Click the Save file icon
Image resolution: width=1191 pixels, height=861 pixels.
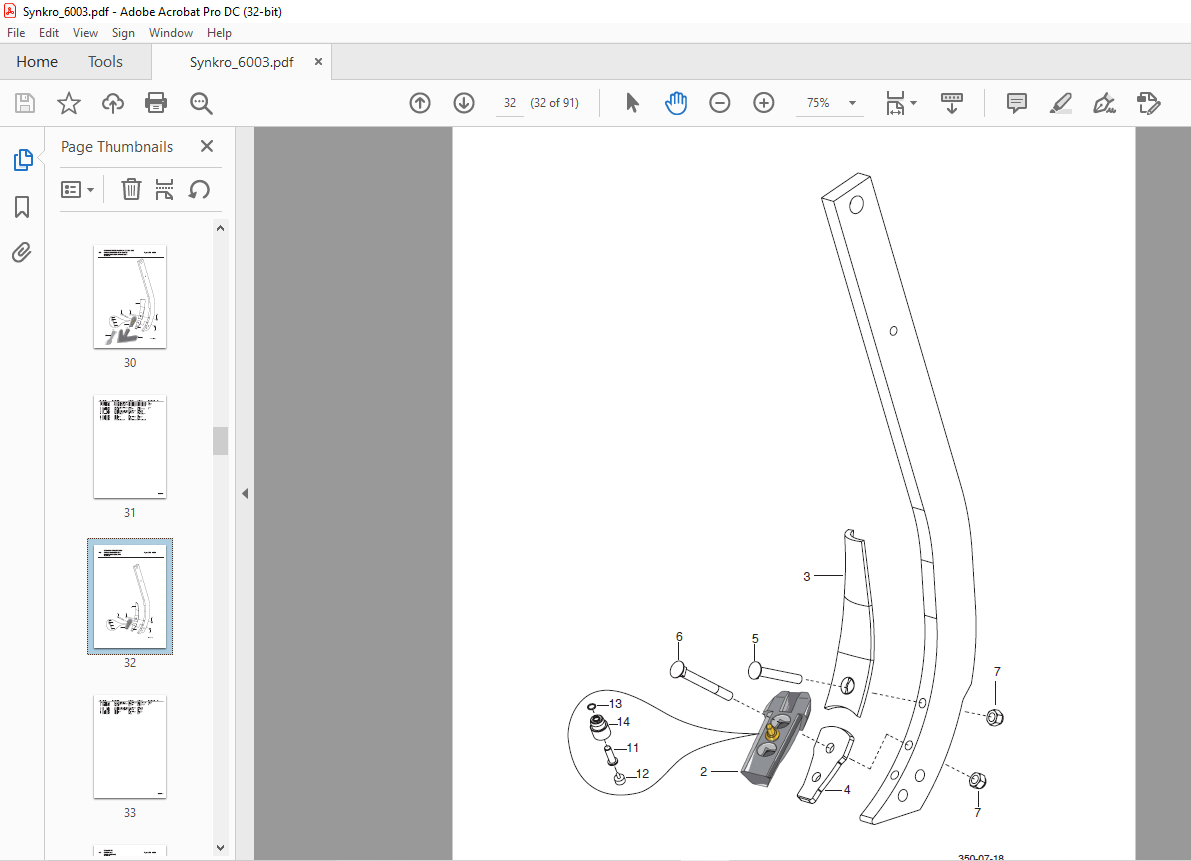tap(25, 102)
